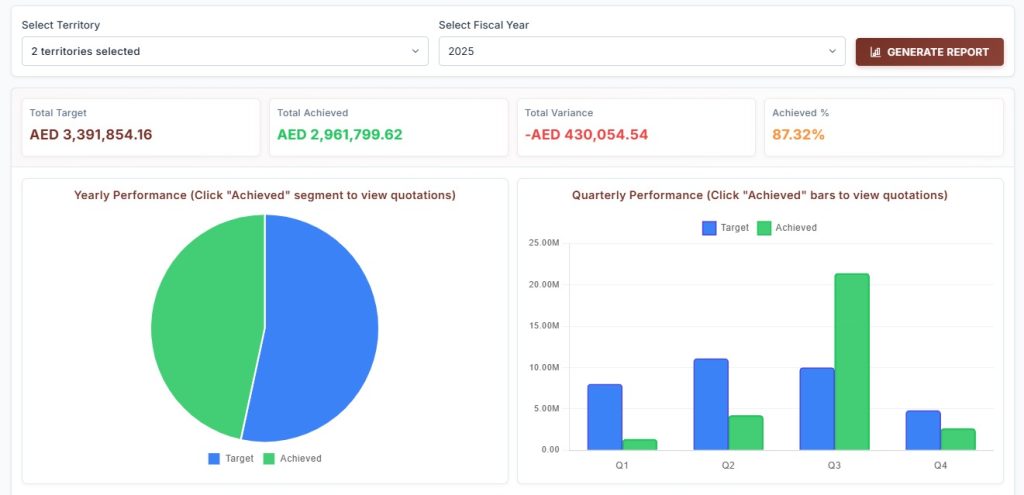Click the Q2 blue Target bar
The width and height of the screenshot is (1024, 495).
click(711, 404)
